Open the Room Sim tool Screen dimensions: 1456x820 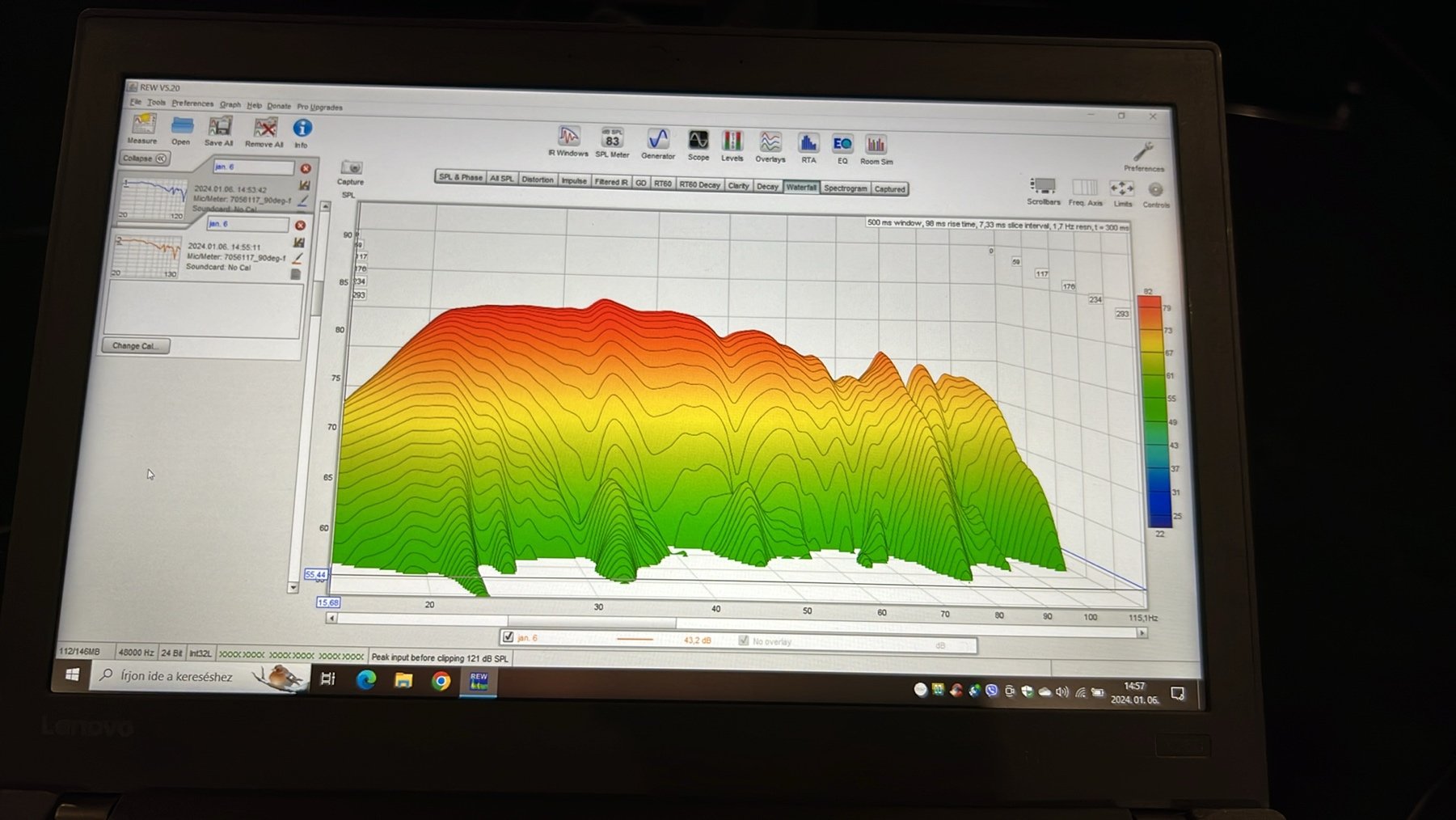pyautogui.click(x=876, y=147)
